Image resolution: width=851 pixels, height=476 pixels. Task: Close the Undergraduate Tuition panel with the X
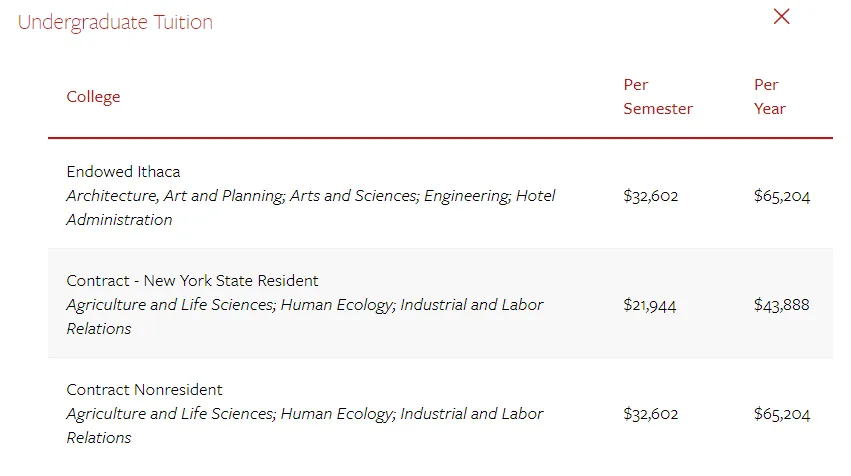[782, 17]
